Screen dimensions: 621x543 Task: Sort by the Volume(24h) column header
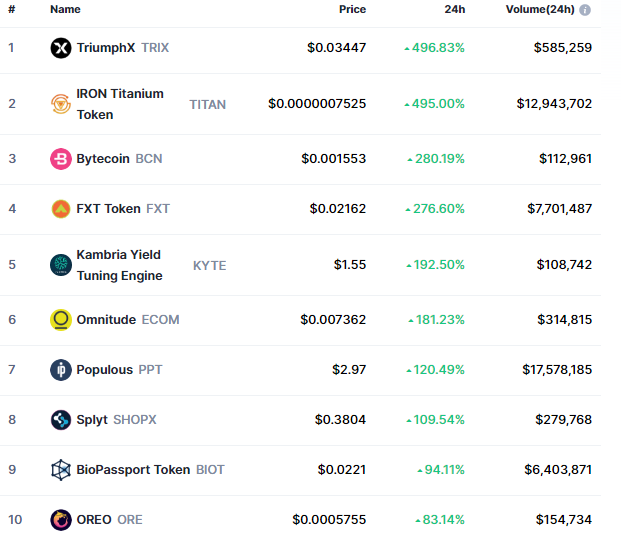click(540, 9)
